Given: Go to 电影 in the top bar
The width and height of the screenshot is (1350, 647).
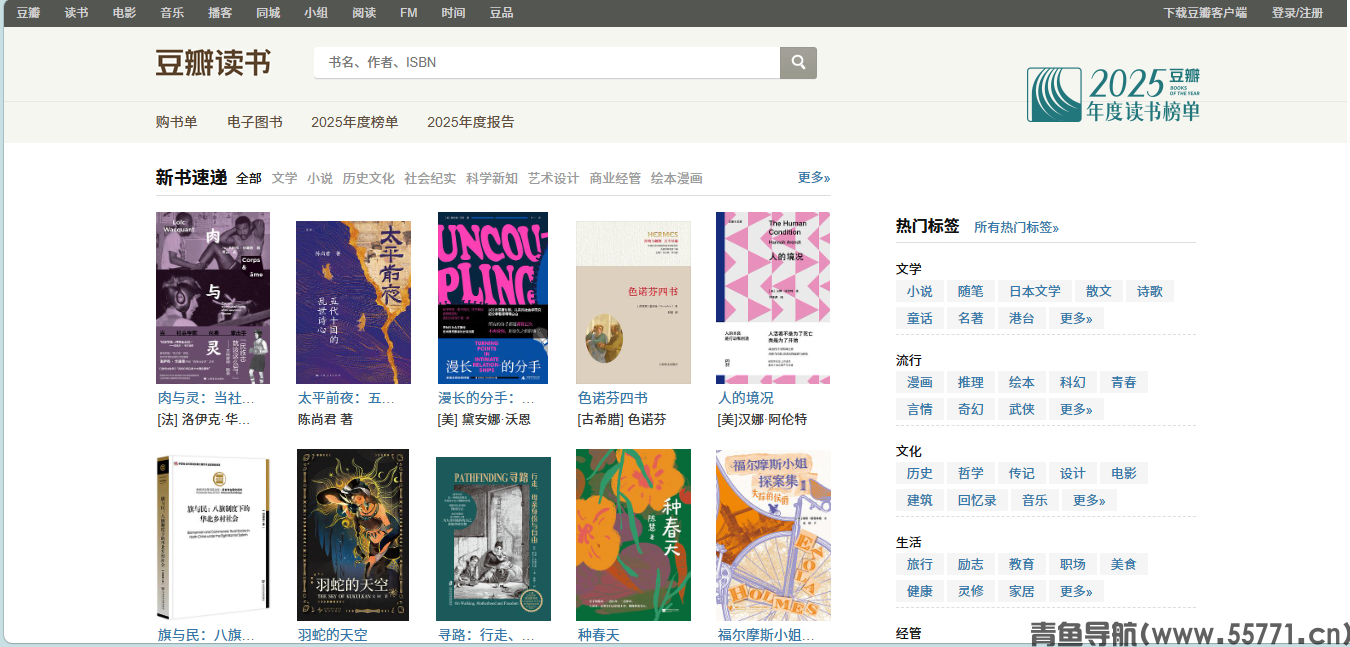Looking at the screenshot, I should click(125, 13).
